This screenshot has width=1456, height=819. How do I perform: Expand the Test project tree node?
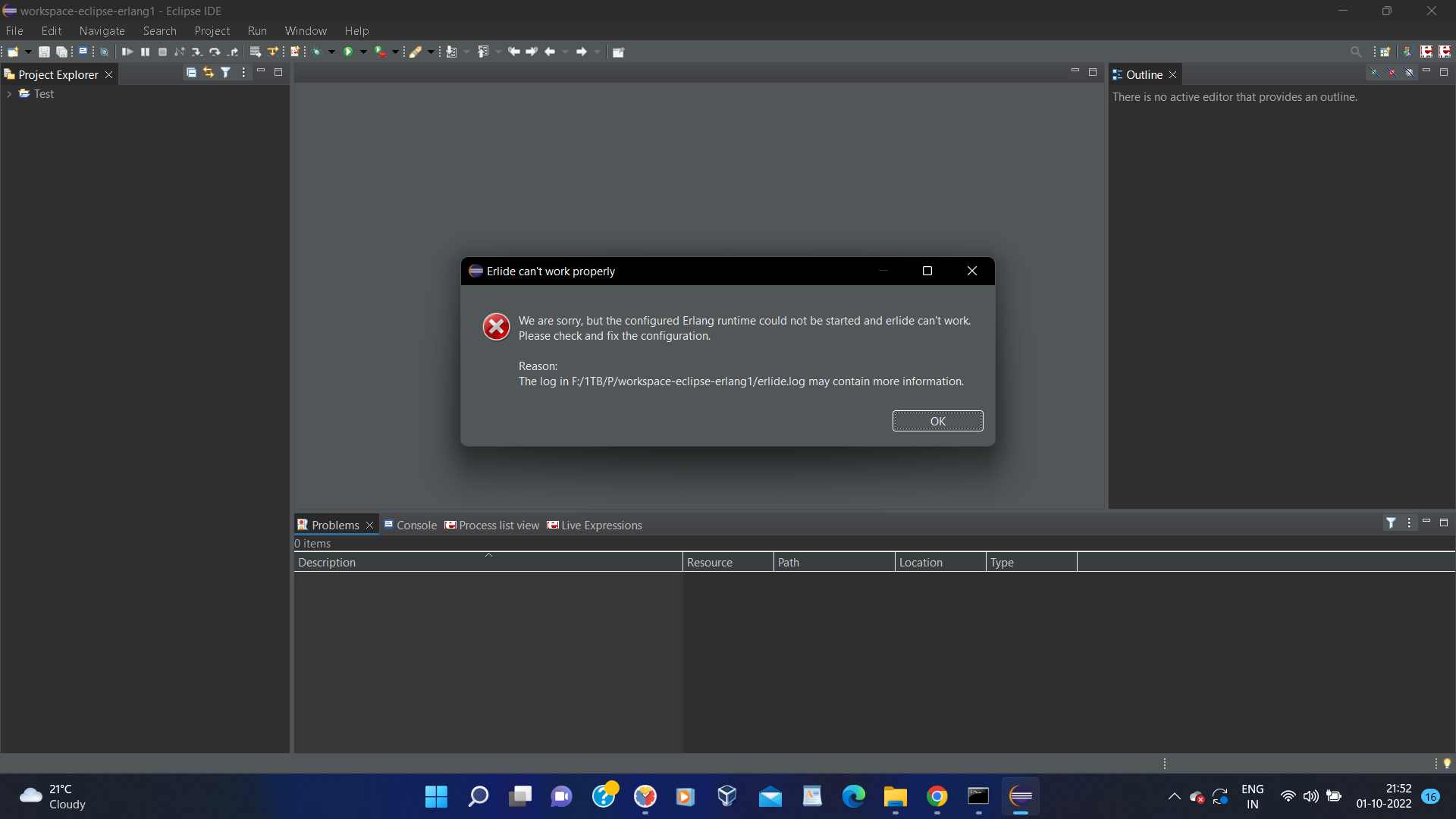pyautogui.click(x=9, y=94)
